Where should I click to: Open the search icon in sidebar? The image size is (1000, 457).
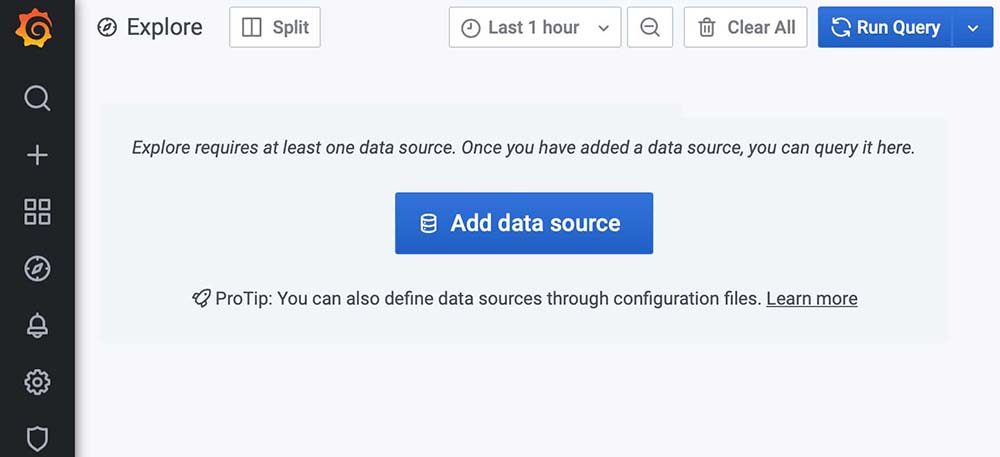[37, 98]
